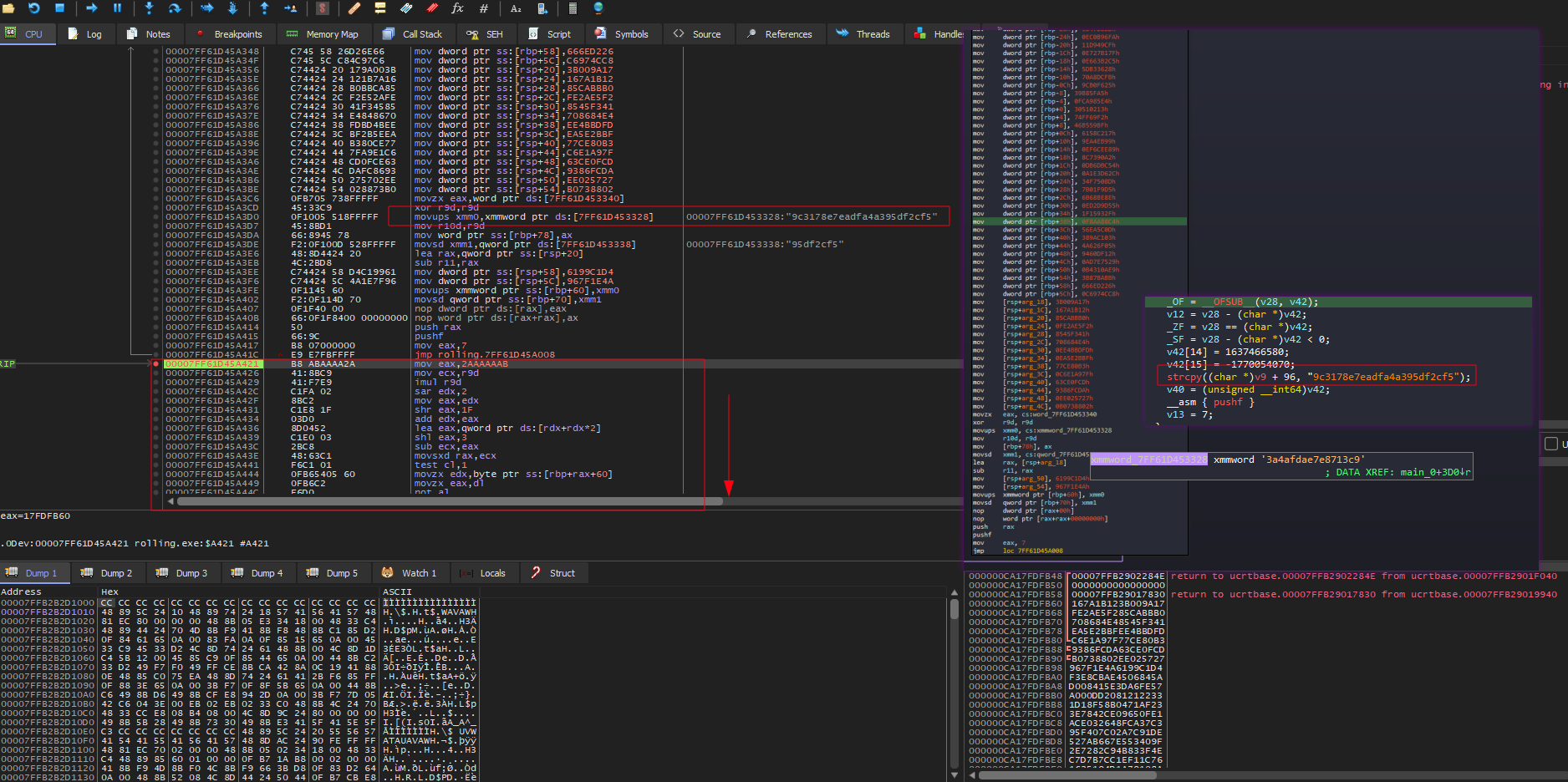The height and width of the screenshot is (782, 1568).
Task: Click the Restart debuggee toolbar icon
Action: [x=34, y=8]
